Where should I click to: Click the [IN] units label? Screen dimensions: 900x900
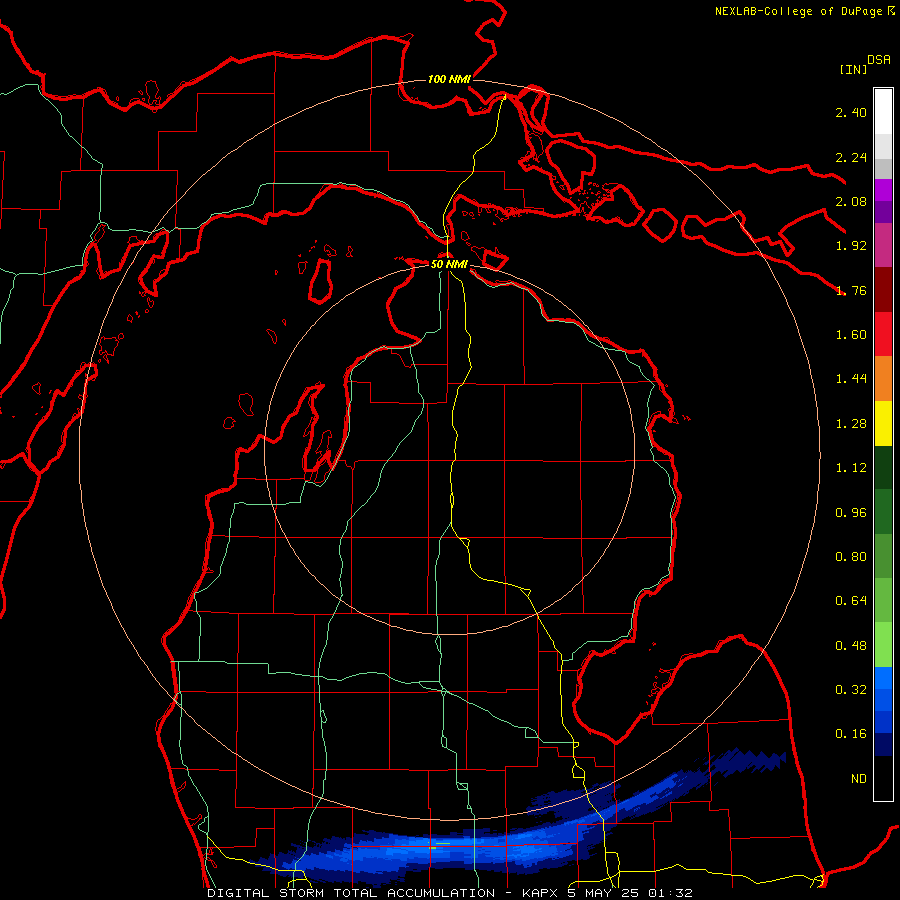point(853,69)
